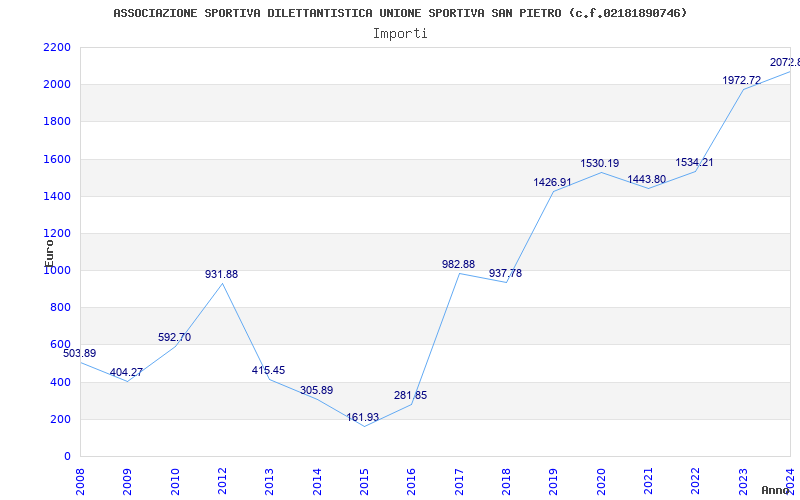Click the 1400 y-axis tick label

click(x=57, y=196)
